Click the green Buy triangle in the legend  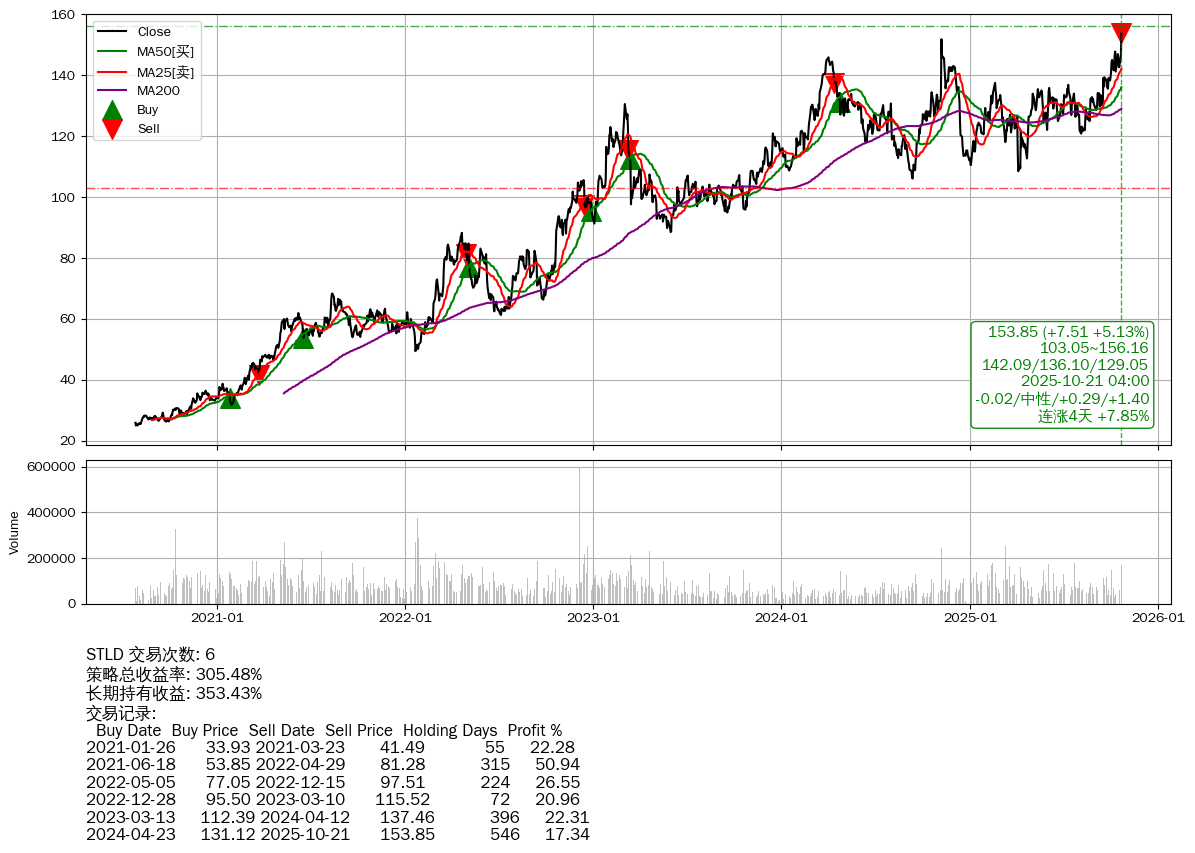point(113,110)
